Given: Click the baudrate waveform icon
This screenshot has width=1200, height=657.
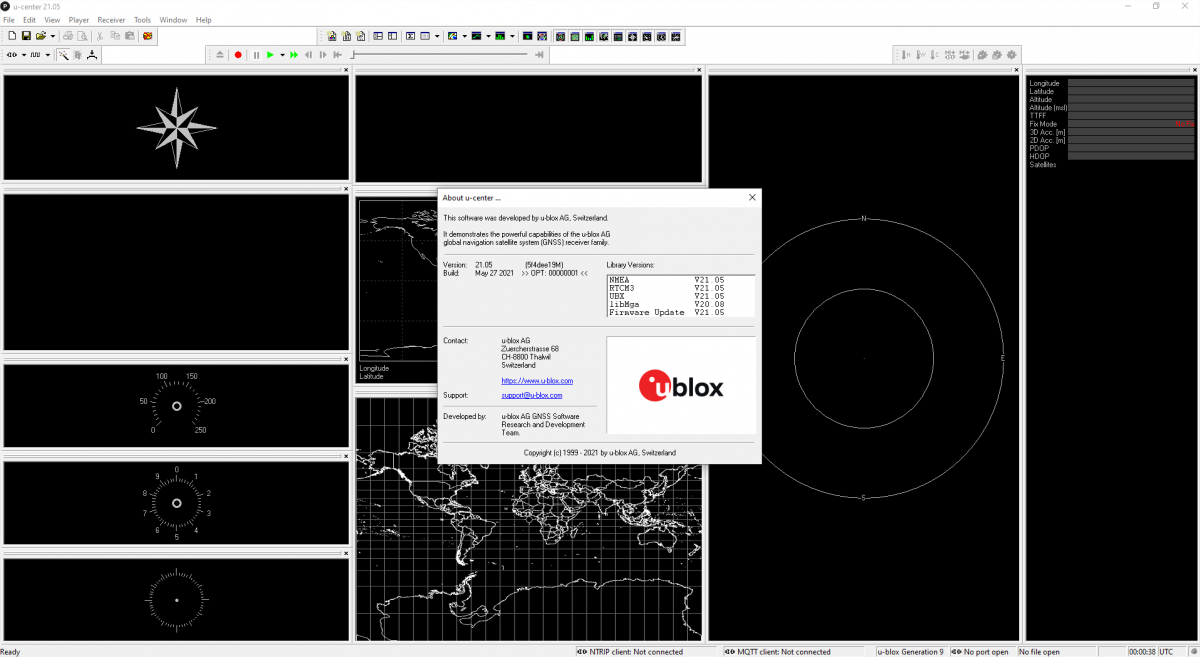Looking at the screenshot, I should (x=35, y=54).
